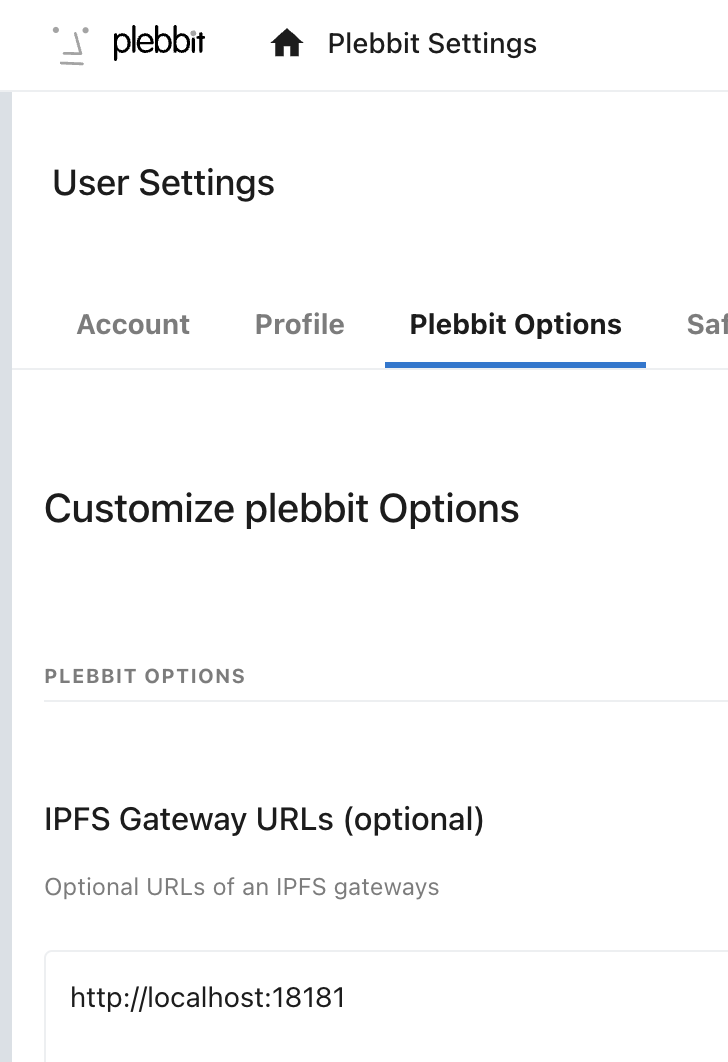Switch to the Account tab
Viewport: 728px width, 1062px height.
click(133, 325)
